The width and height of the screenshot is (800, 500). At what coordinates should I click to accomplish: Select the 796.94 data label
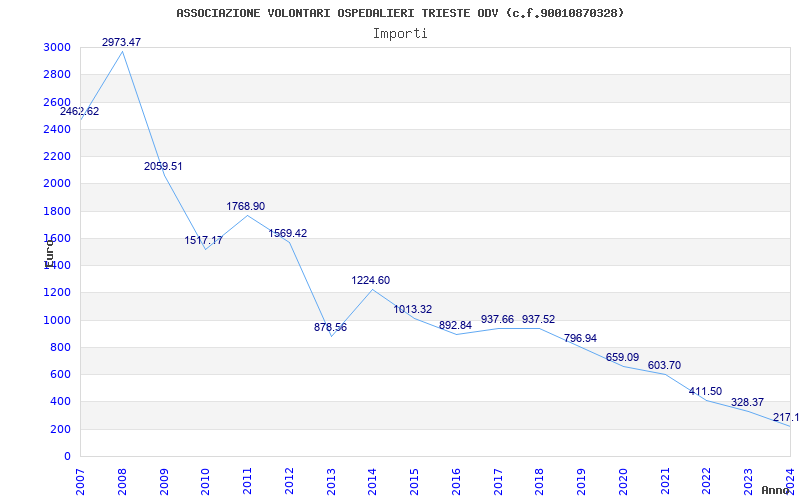coord(580,338)
